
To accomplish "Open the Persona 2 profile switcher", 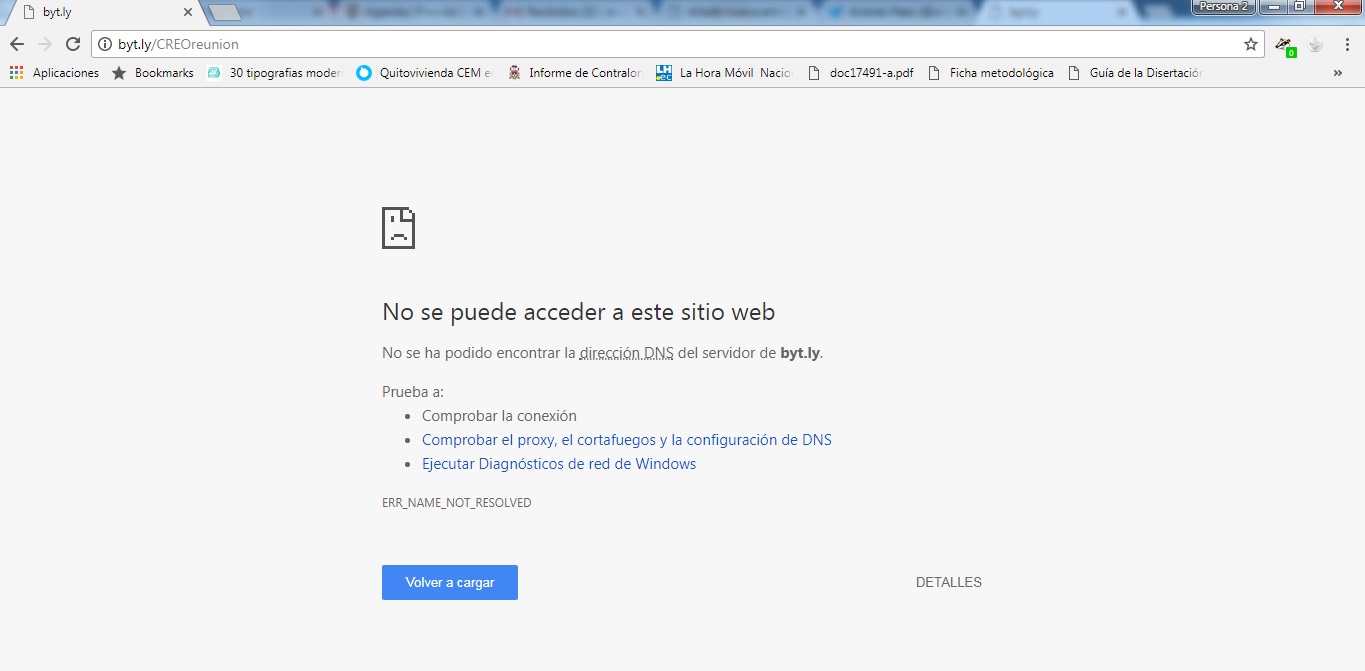I will coord(1222,6).
